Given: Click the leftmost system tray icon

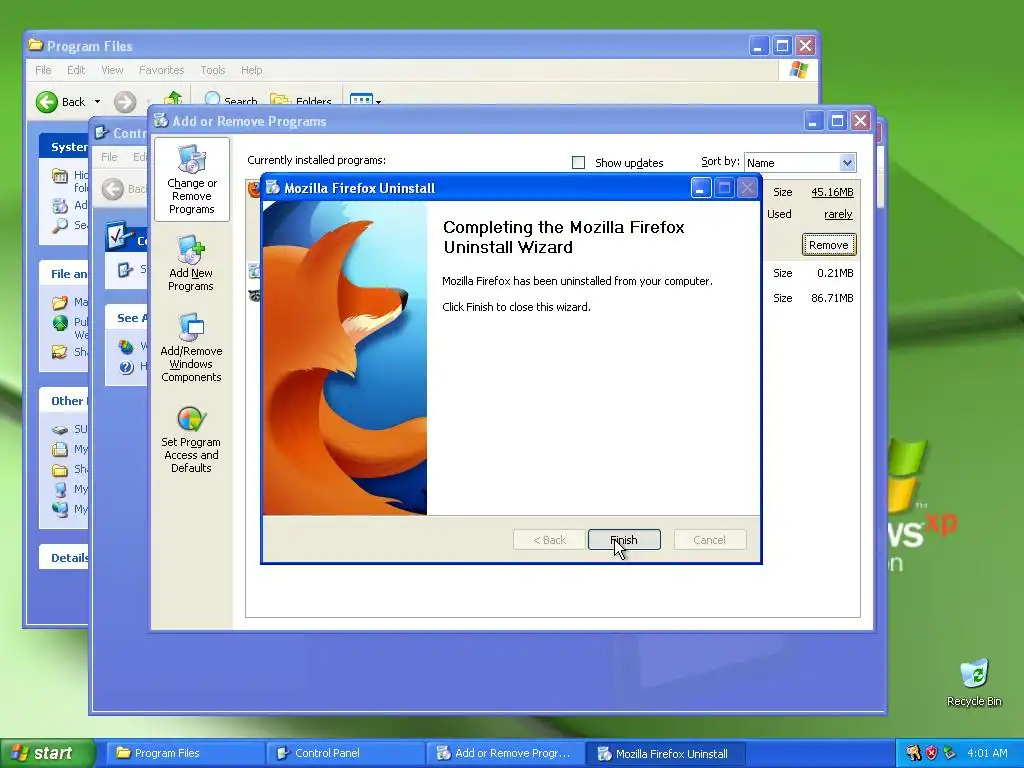Looking at the screenshot, I should coord(912,753).
